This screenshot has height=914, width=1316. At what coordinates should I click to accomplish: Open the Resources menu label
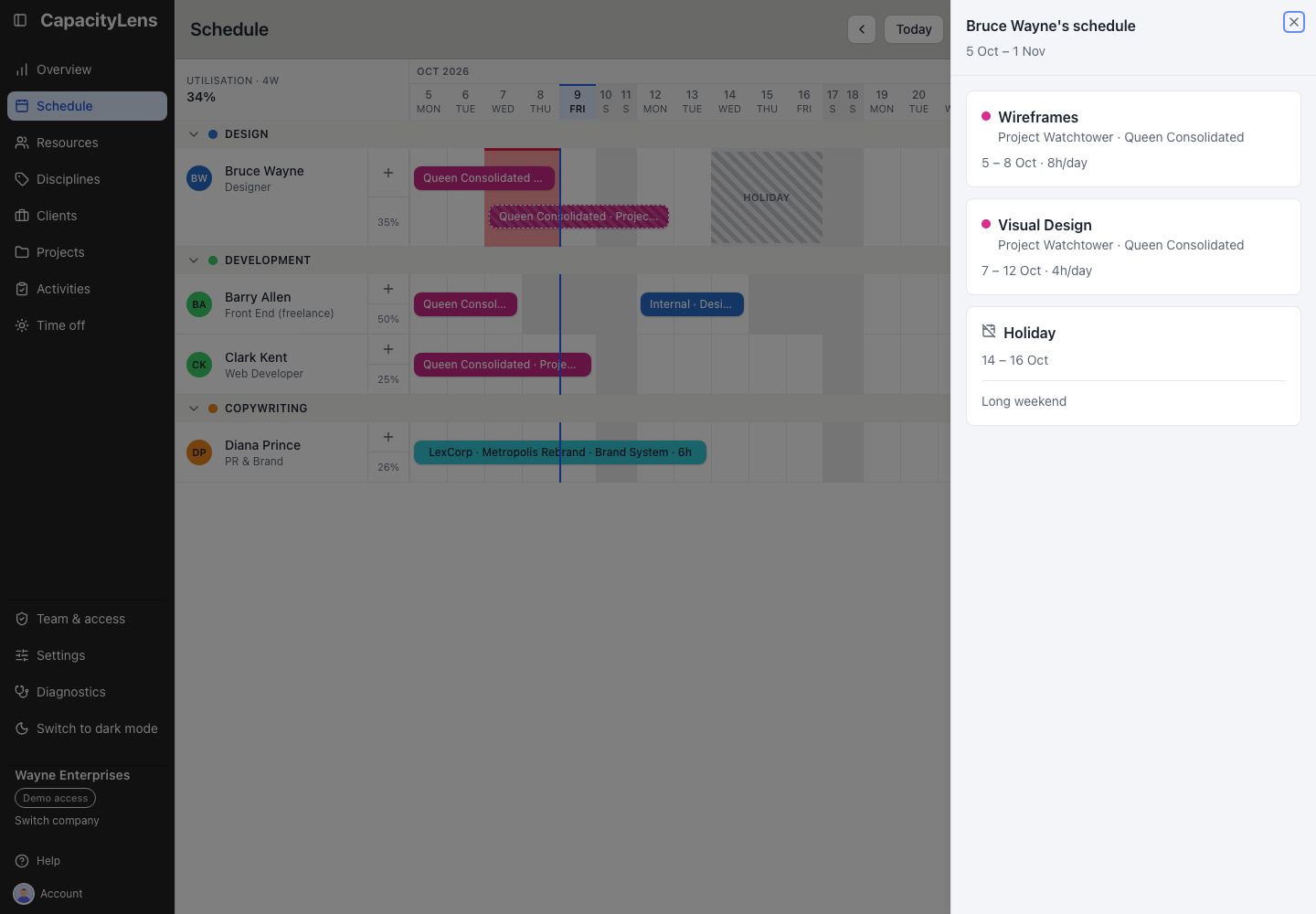coord(68,143)
